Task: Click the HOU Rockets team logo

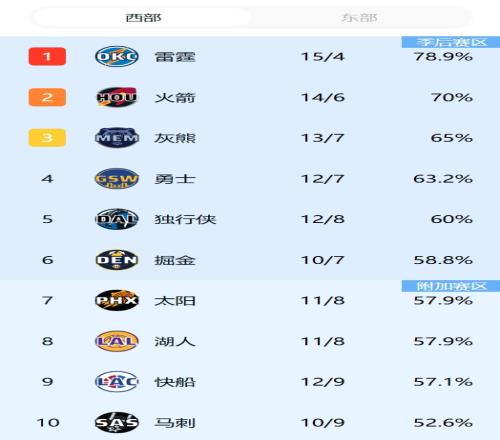Action: (117, 97)
